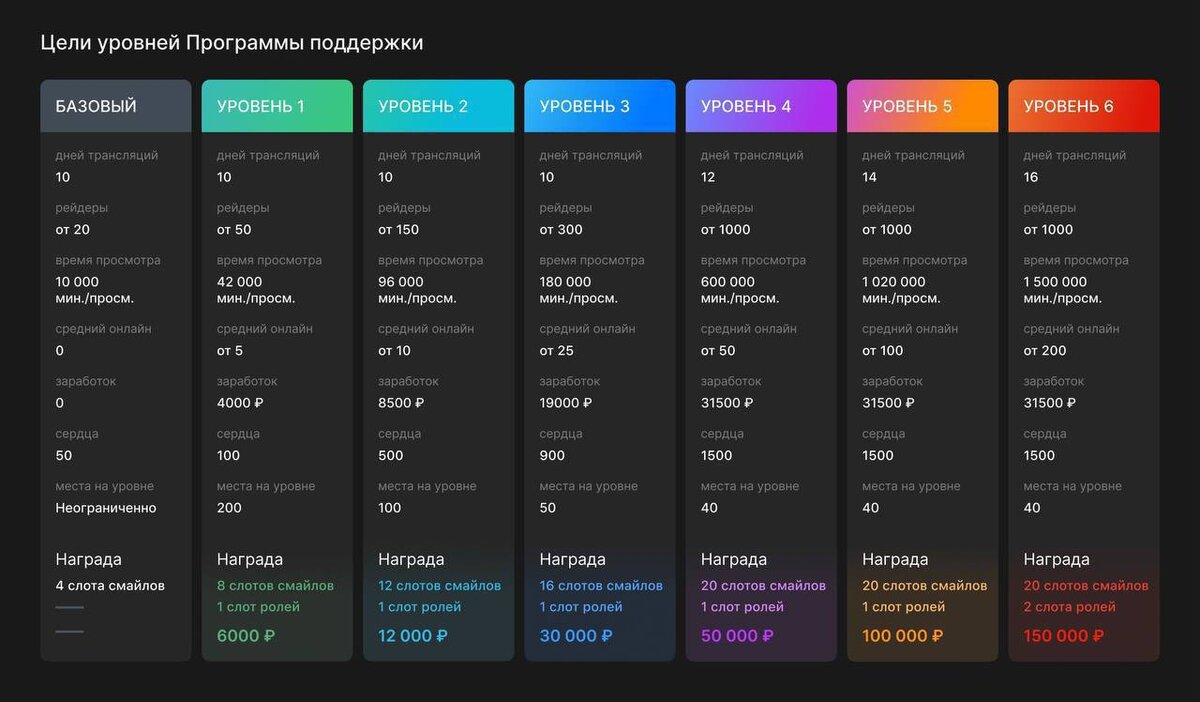The height and width of the screenshot is (702, 1200).
Task: Click hearts value '50' in Базовый
Action: point(64,455)
